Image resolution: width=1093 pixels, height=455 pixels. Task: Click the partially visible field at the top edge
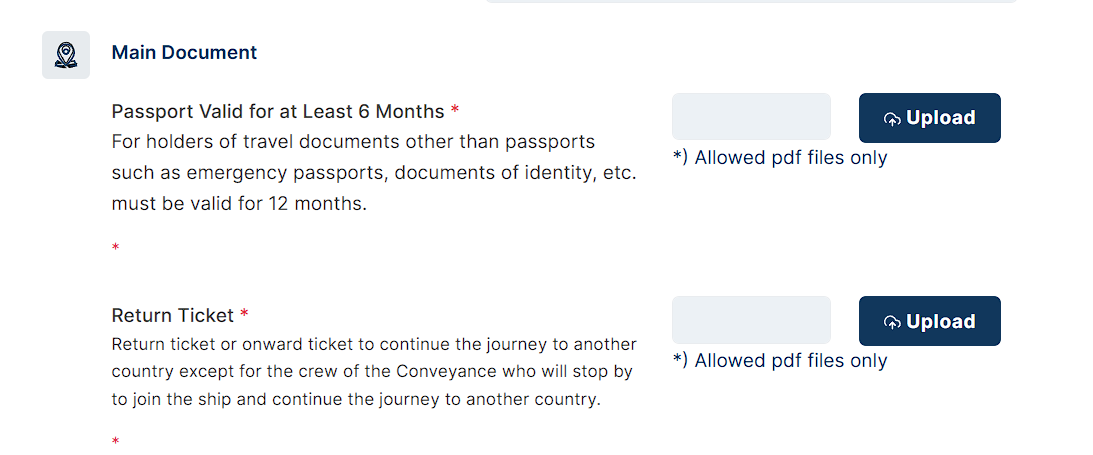[x=751, y=1]
